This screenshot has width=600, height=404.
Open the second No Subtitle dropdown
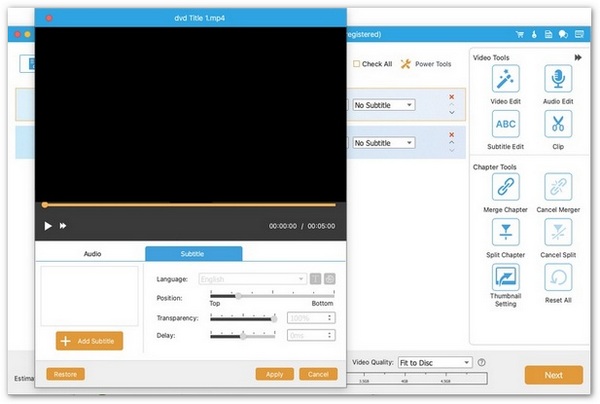(x=384, y=143)
